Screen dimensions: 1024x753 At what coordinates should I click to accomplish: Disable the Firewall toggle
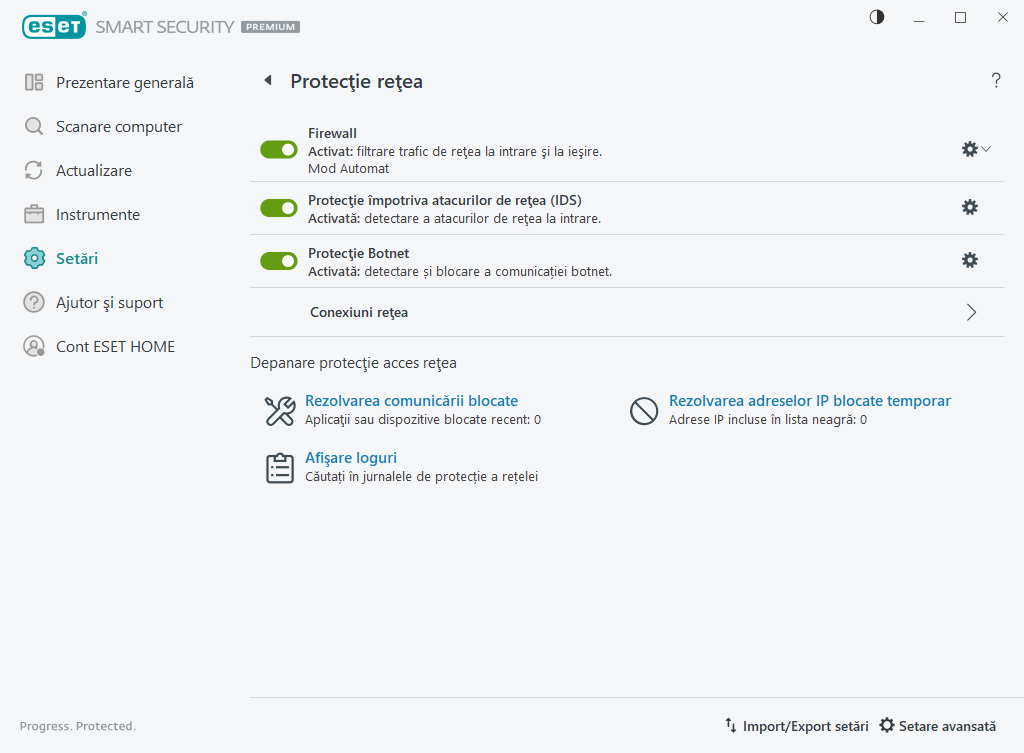click(279, 149)
